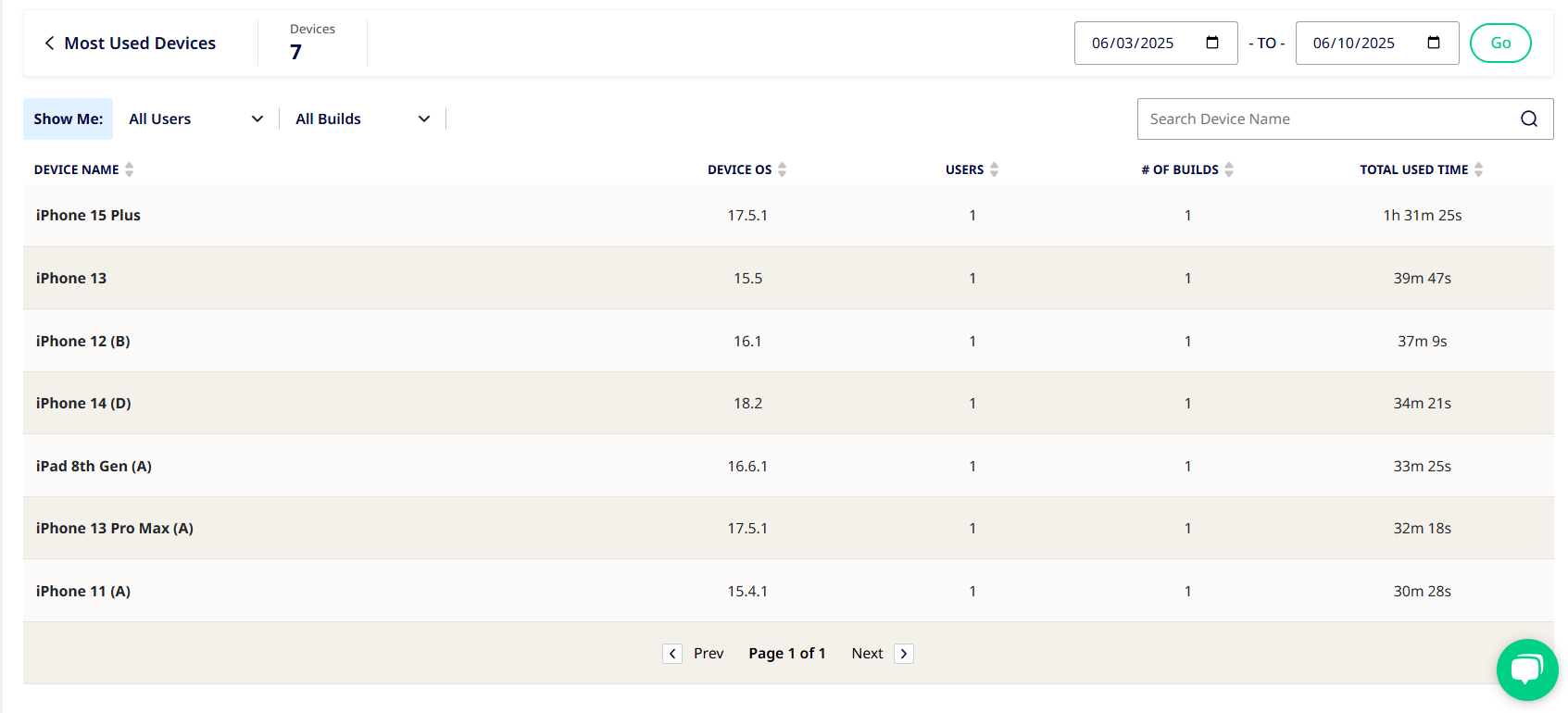The width and height of the screenshot is (1568, 713).
Task: Sort by Device OS column arrows
Action: (783, 169)
